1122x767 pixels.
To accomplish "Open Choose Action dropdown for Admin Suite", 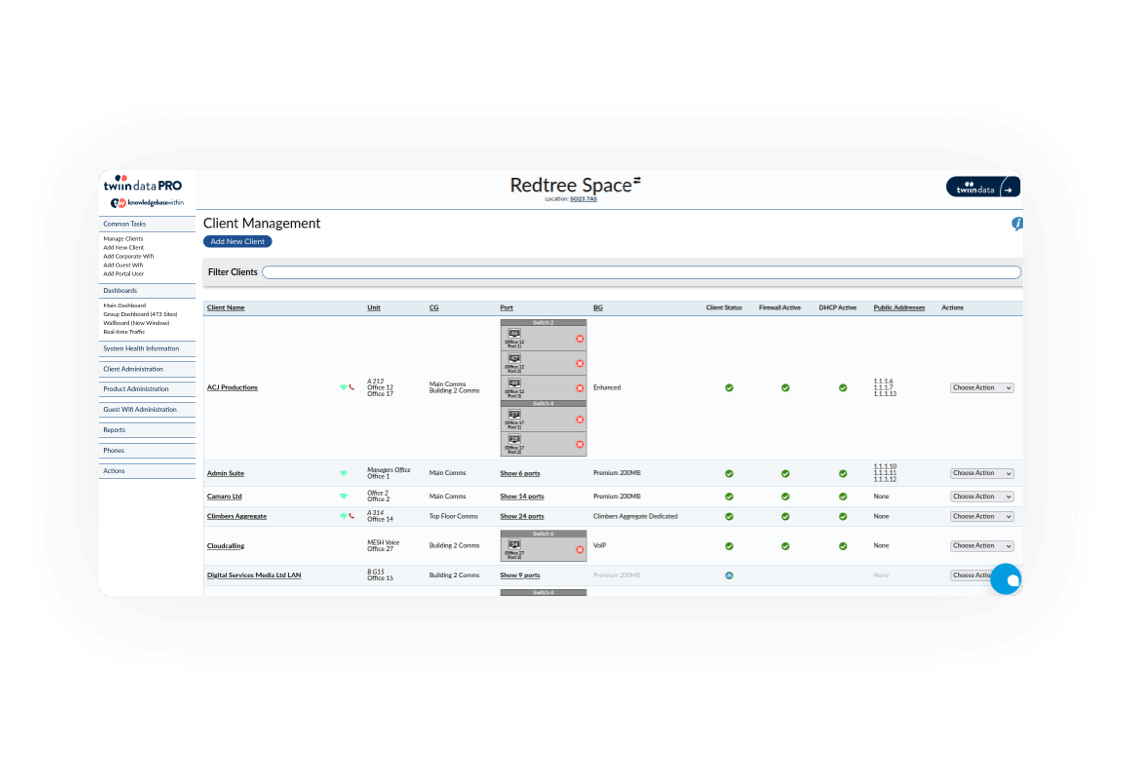I will [x=982, y=473].
